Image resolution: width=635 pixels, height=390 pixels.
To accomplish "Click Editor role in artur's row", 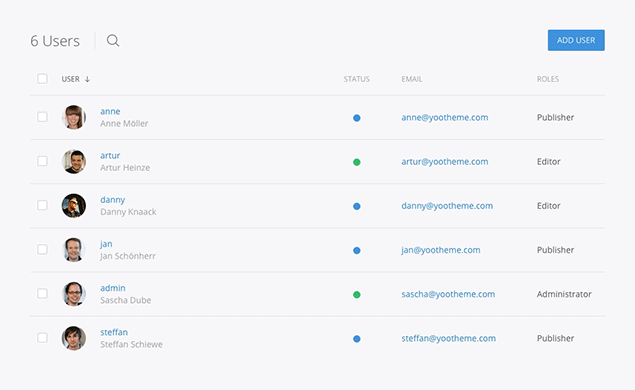I will [x=549, y=162].
